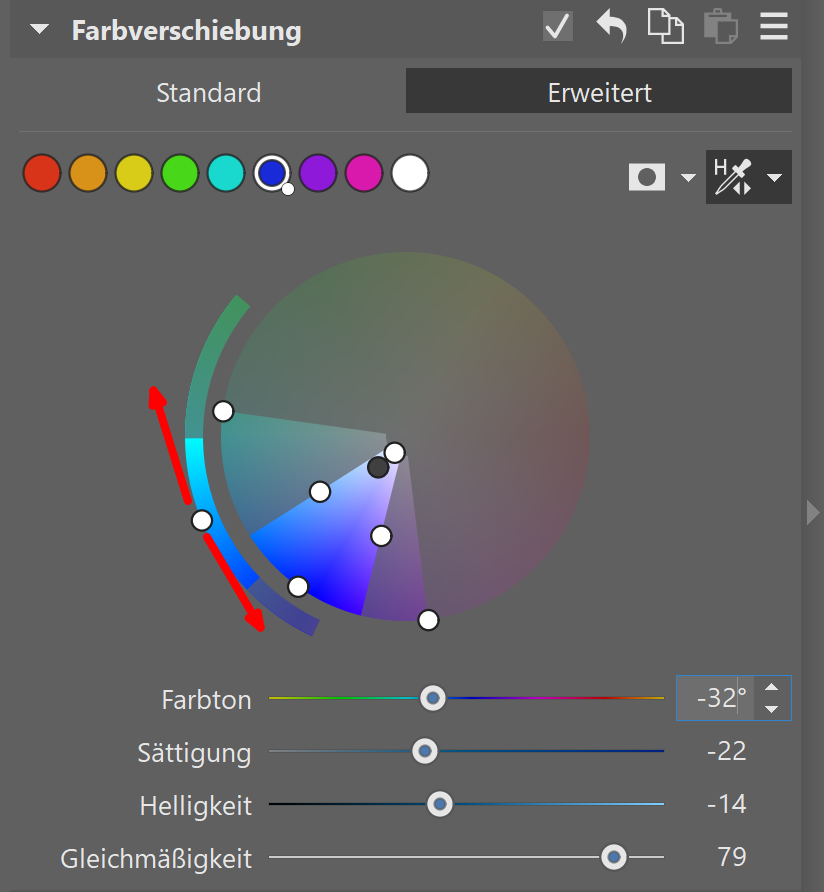The image size is (824, 892).
Task: Select the magenta color swatch
Action: pos(364,173)
